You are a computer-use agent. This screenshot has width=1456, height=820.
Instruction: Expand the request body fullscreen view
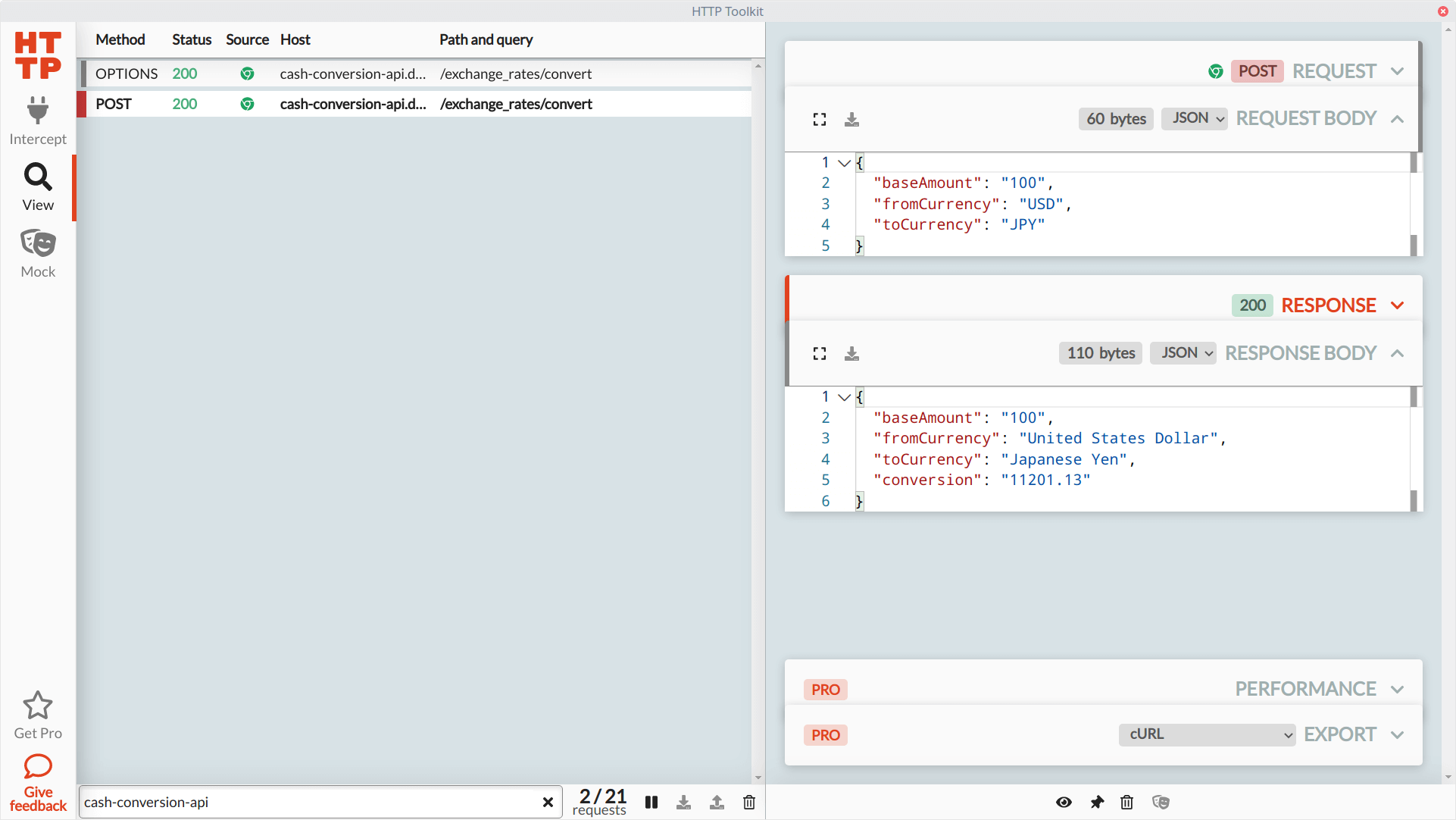pos(819,119)
